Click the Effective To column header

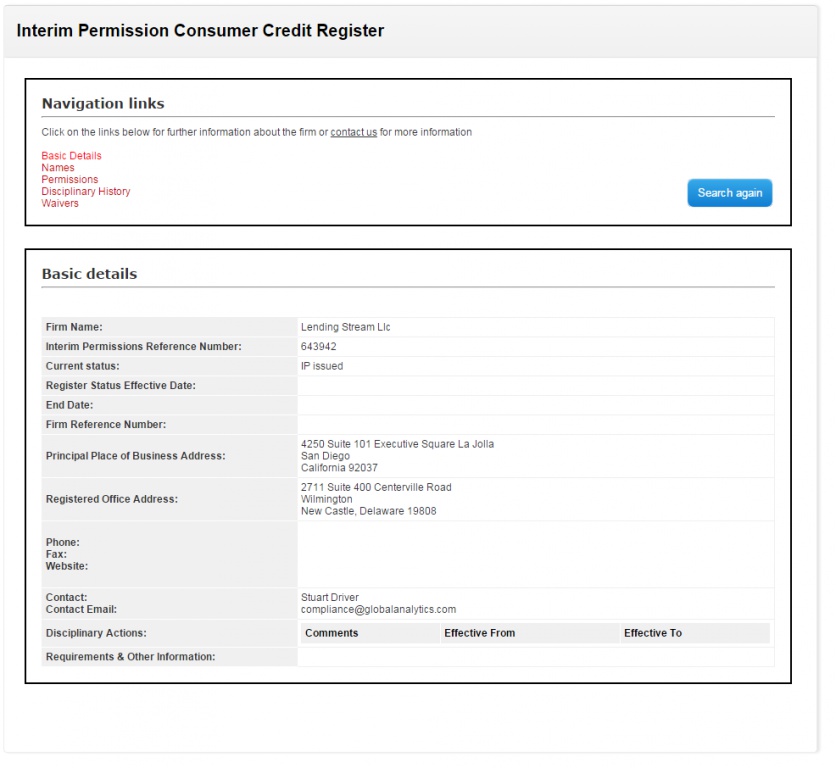652,633
